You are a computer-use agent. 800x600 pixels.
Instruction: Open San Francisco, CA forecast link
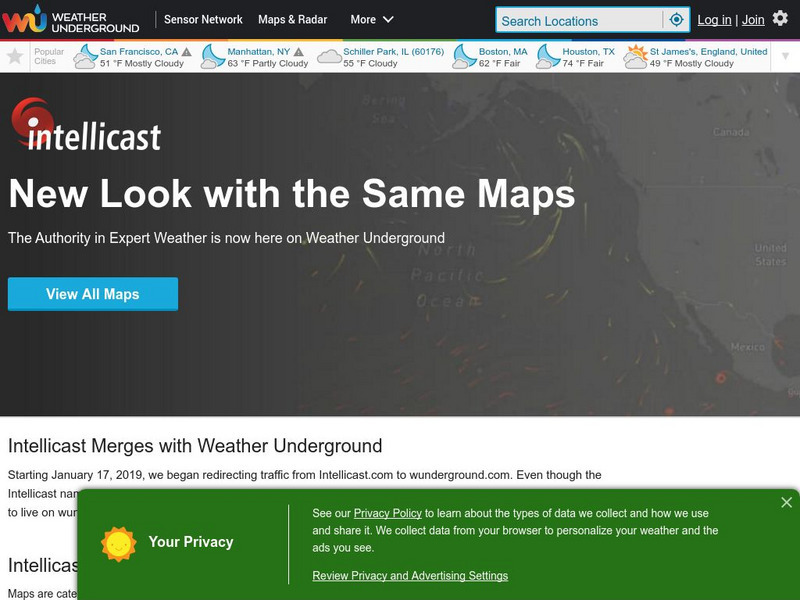point(139,52)
